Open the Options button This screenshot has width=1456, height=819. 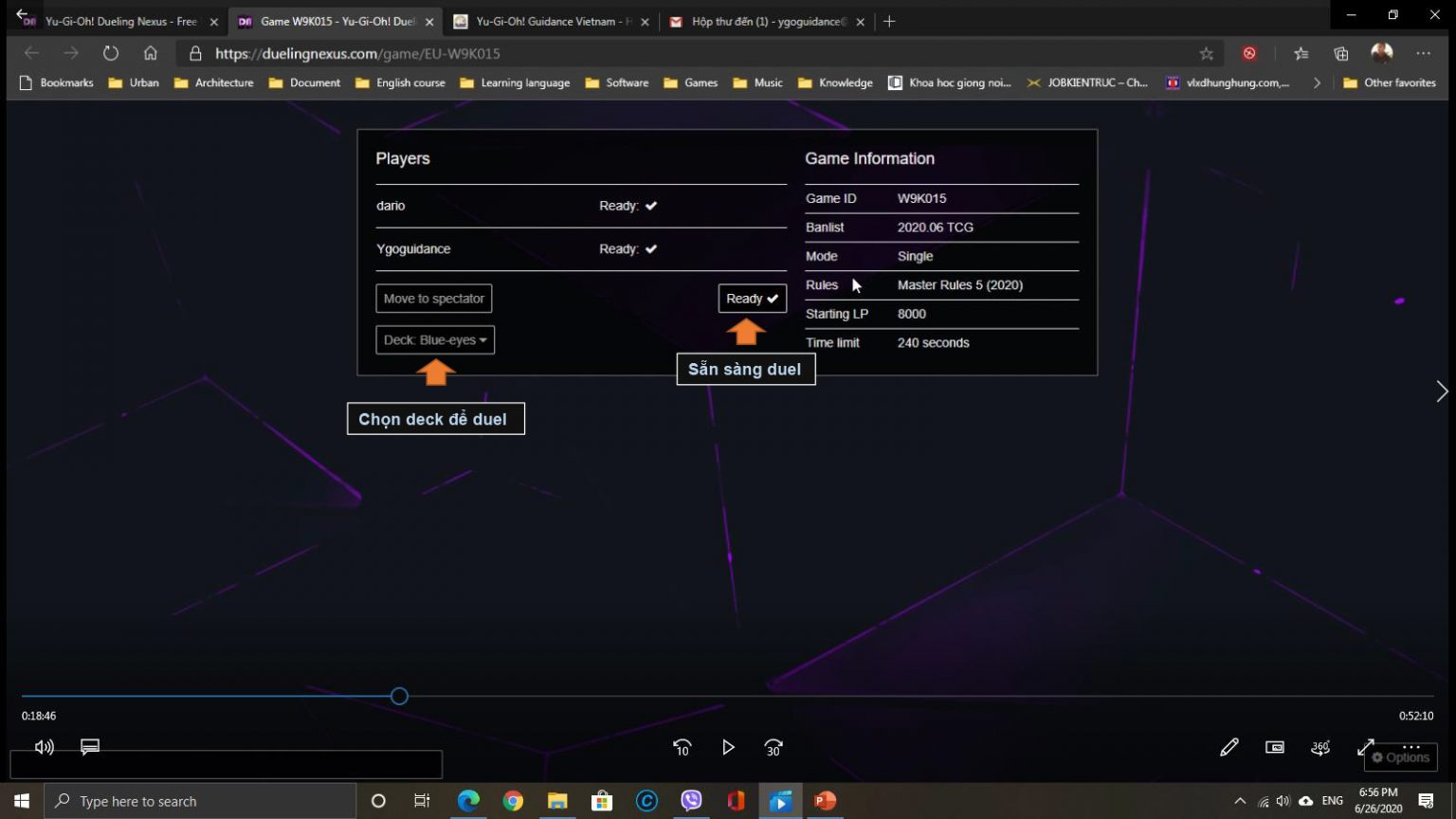[x=1400, y=757]
